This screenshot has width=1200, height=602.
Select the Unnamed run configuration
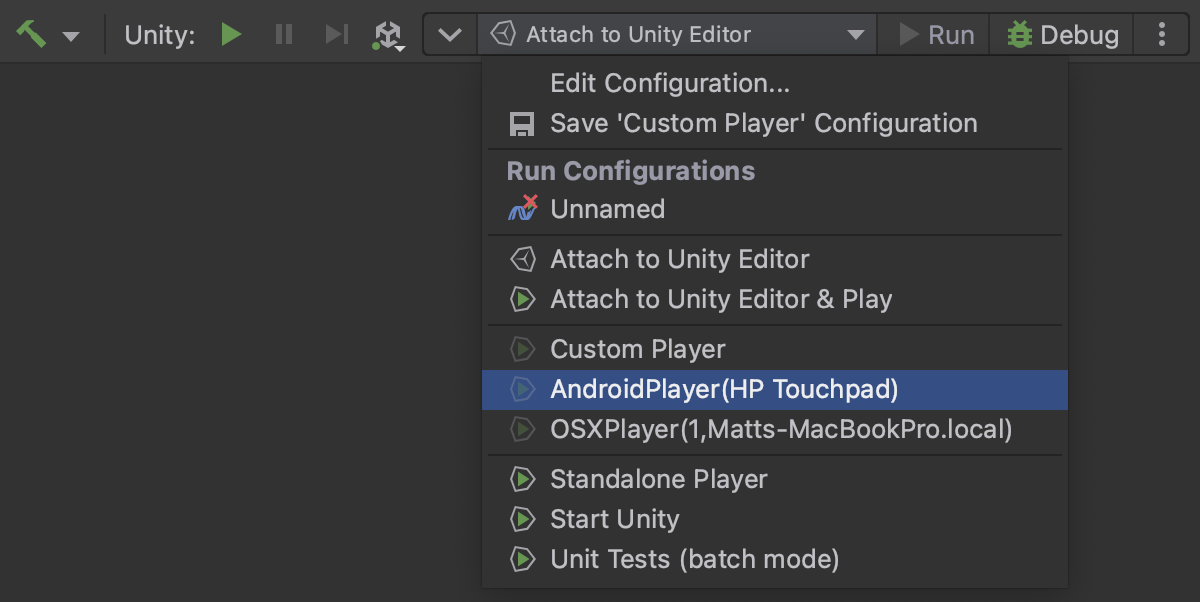tap(607, 209)
